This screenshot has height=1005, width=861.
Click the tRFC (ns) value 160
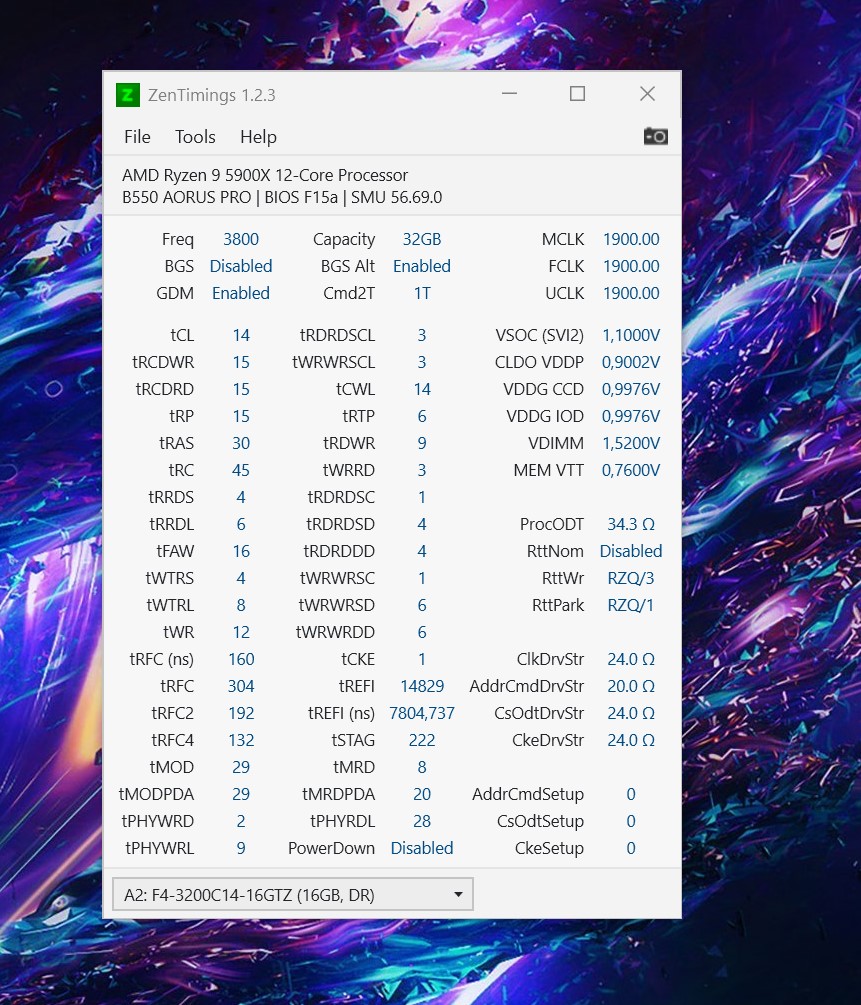point(241,659)
